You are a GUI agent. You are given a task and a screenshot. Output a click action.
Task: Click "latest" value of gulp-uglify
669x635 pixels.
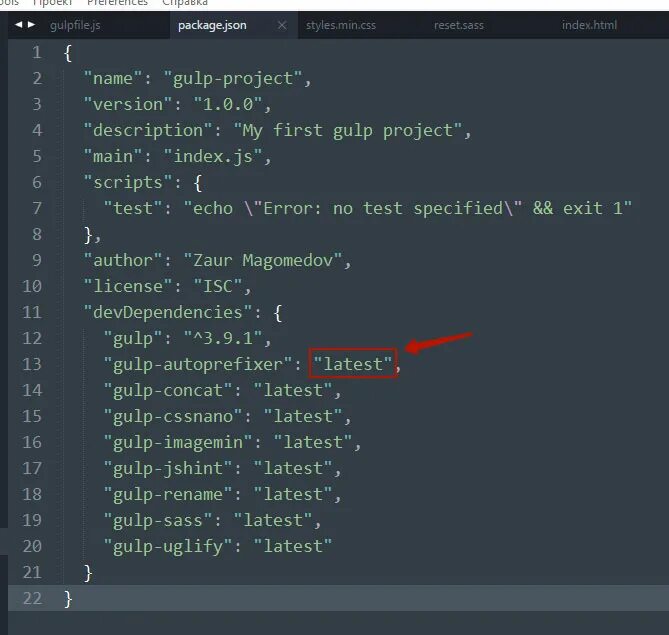click(x=293, y=547)
